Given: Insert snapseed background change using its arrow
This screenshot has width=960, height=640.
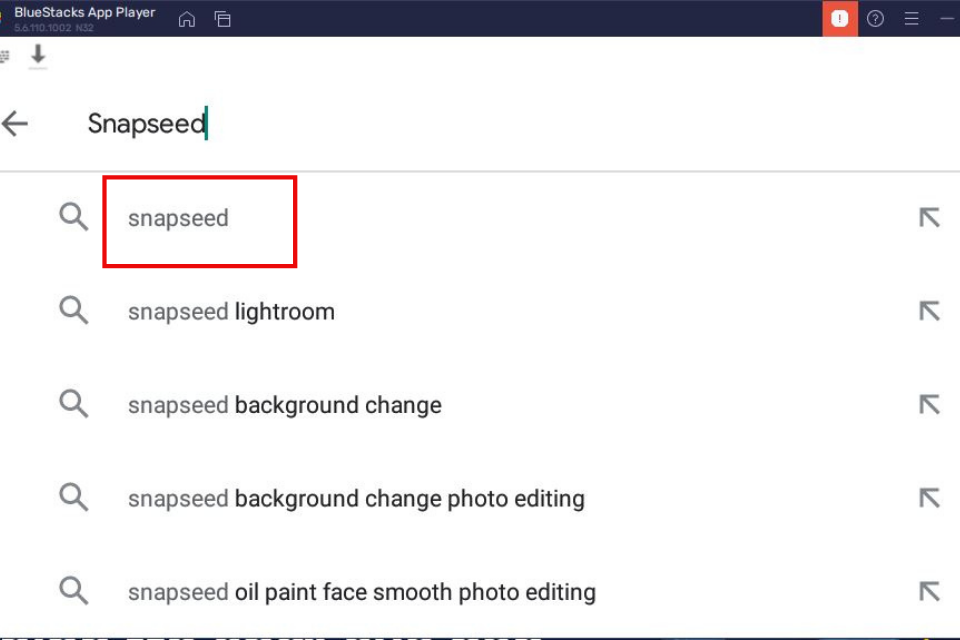Looking at the screenshot, I should (928, 405).
